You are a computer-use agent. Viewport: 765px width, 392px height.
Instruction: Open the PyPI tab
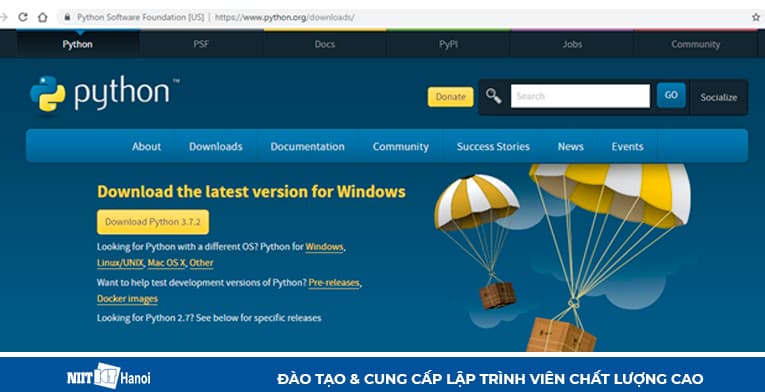click(448, 44)
